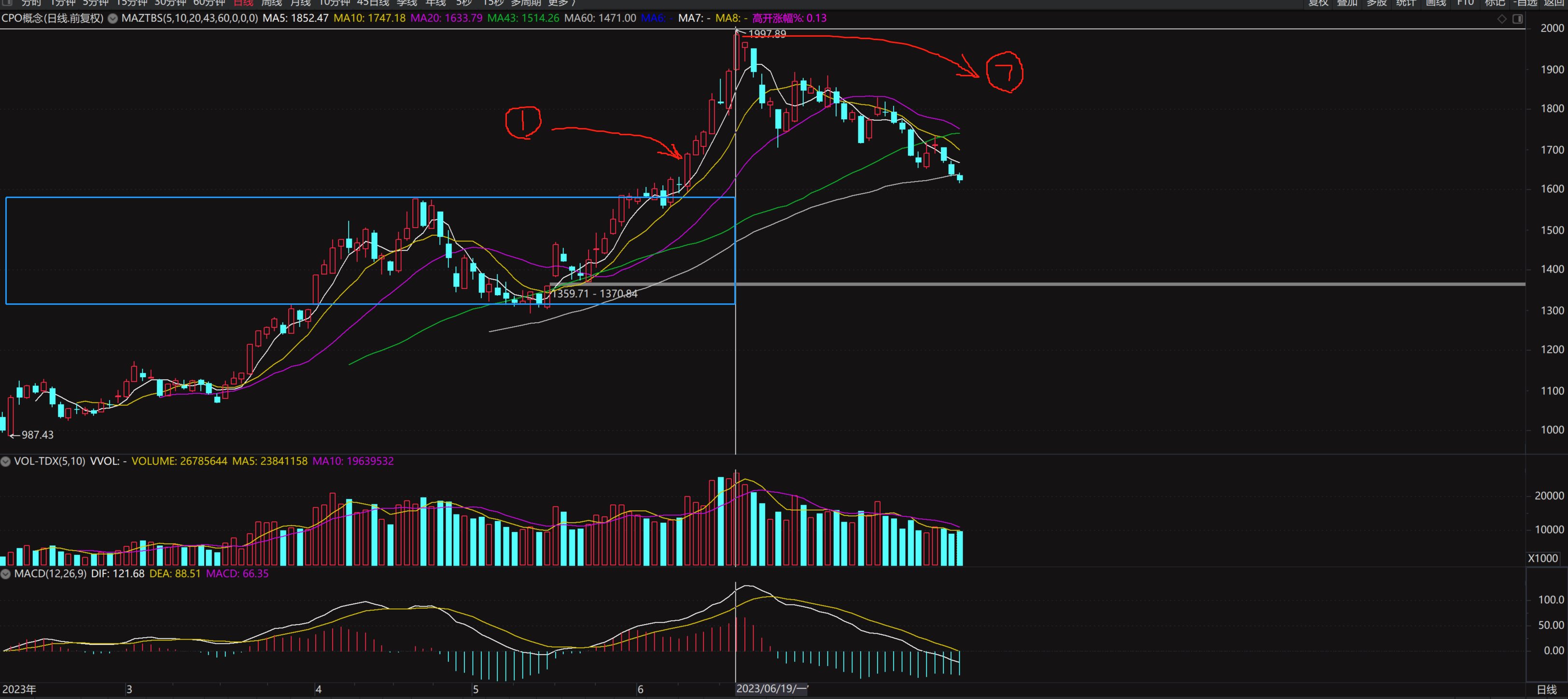Click the 叠加 overlay button
The height and width of the screenshot is (699, 1568).
tap(1347, 3)
